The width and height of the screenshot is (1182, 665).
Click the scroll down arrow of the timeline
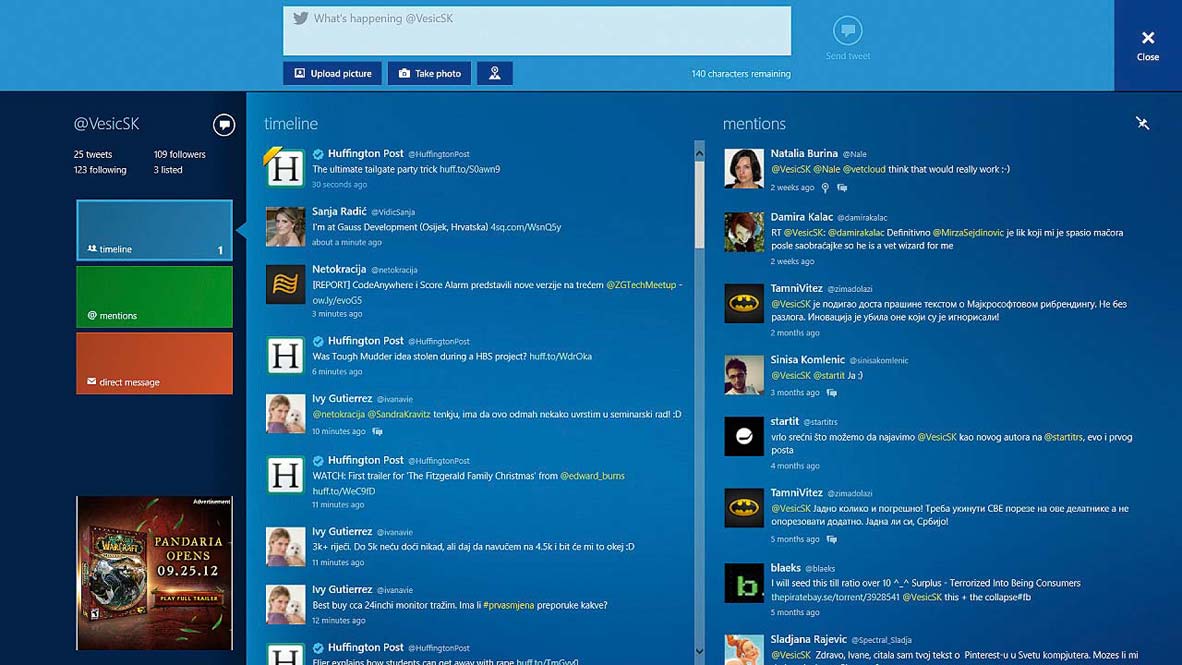699,651
